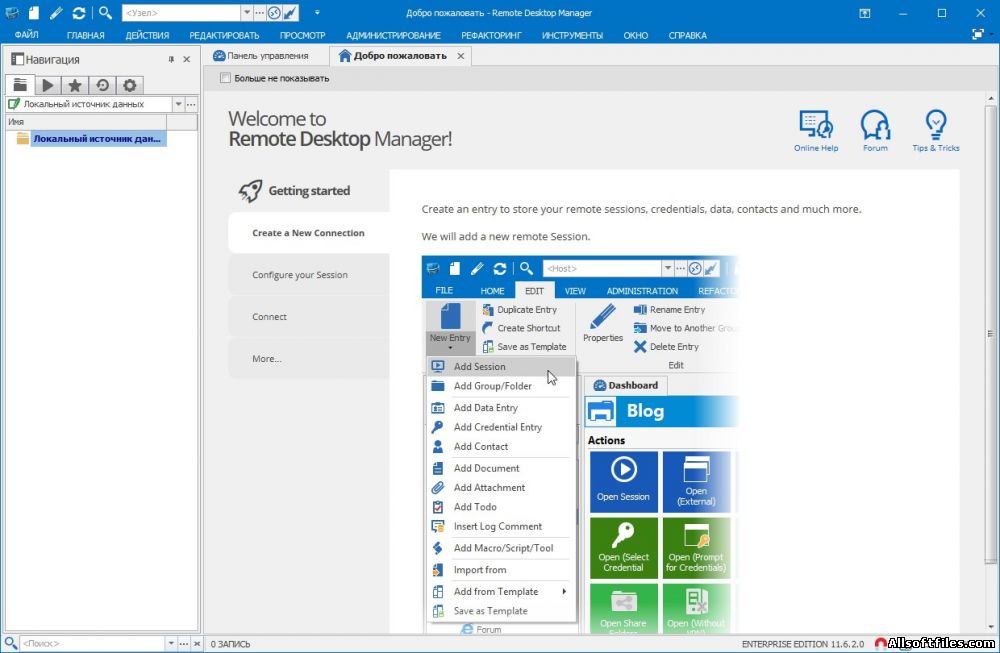Select the Connect step
1000x653 pixels.
[x=309, y=316]
